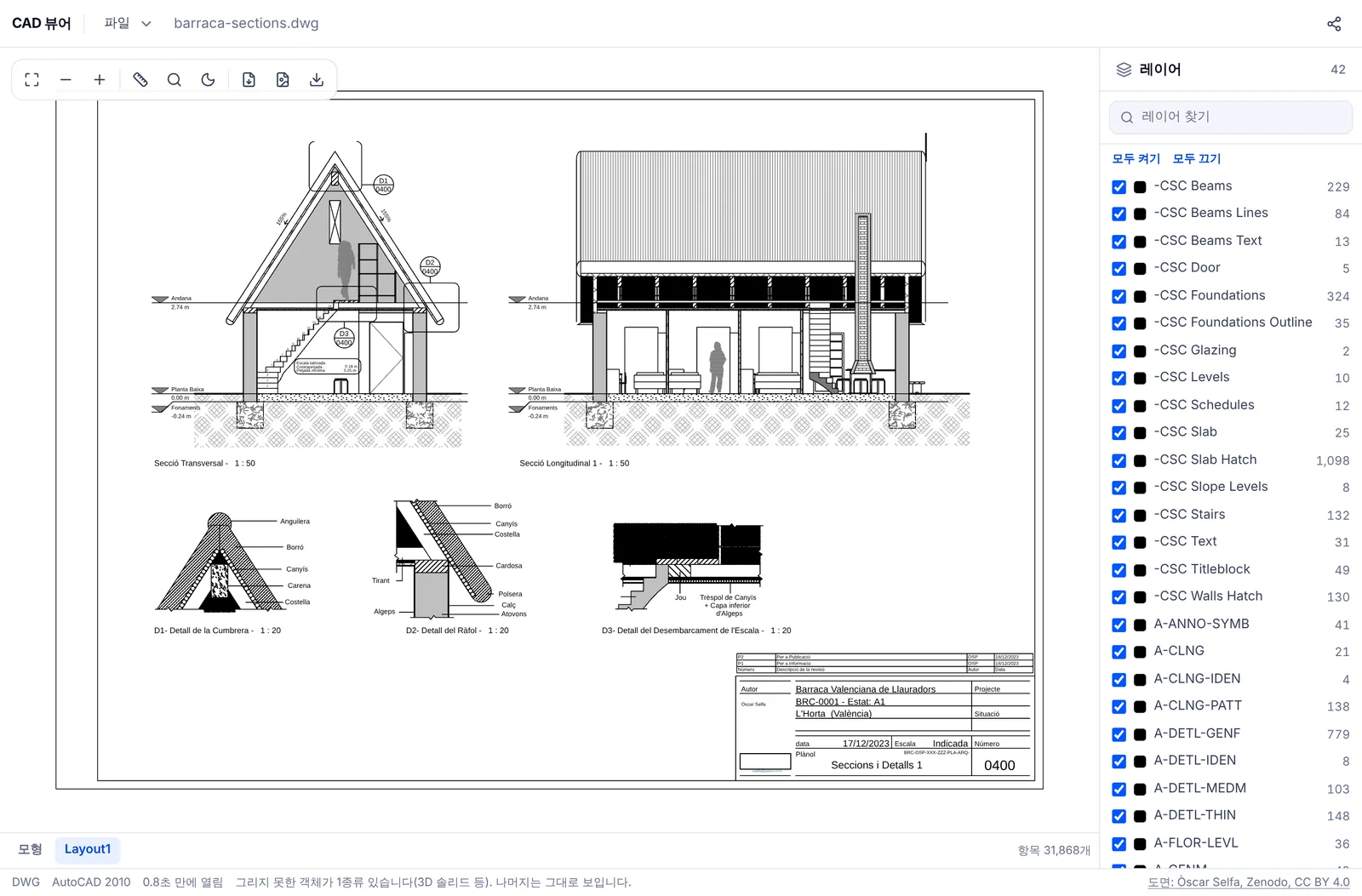
Task: Click the A-DETL-GENF layer name
Action: coord(1197,733)
